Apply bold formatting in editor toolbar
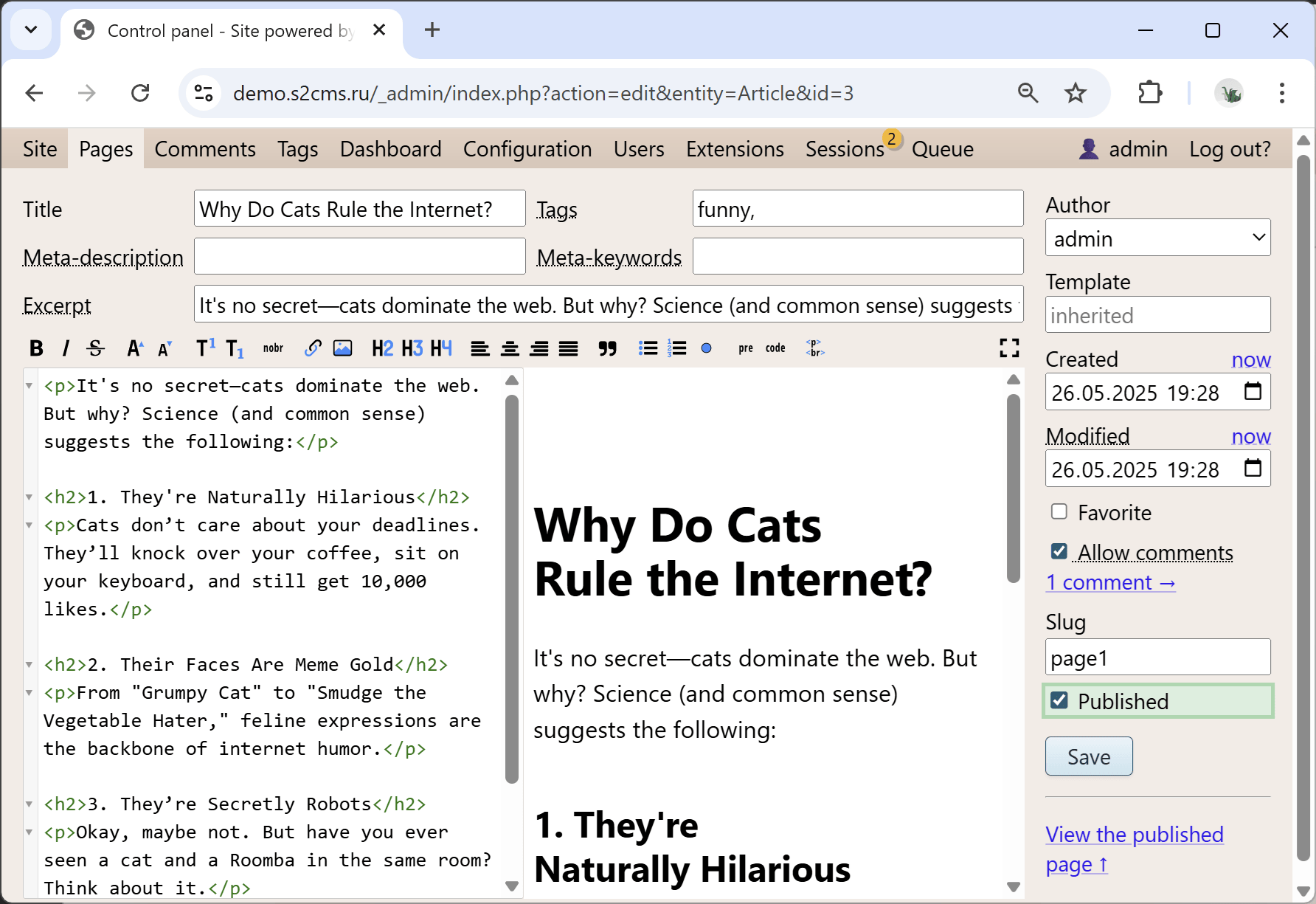The height and width of the screenshot is (904, 1316). (36, 348)
